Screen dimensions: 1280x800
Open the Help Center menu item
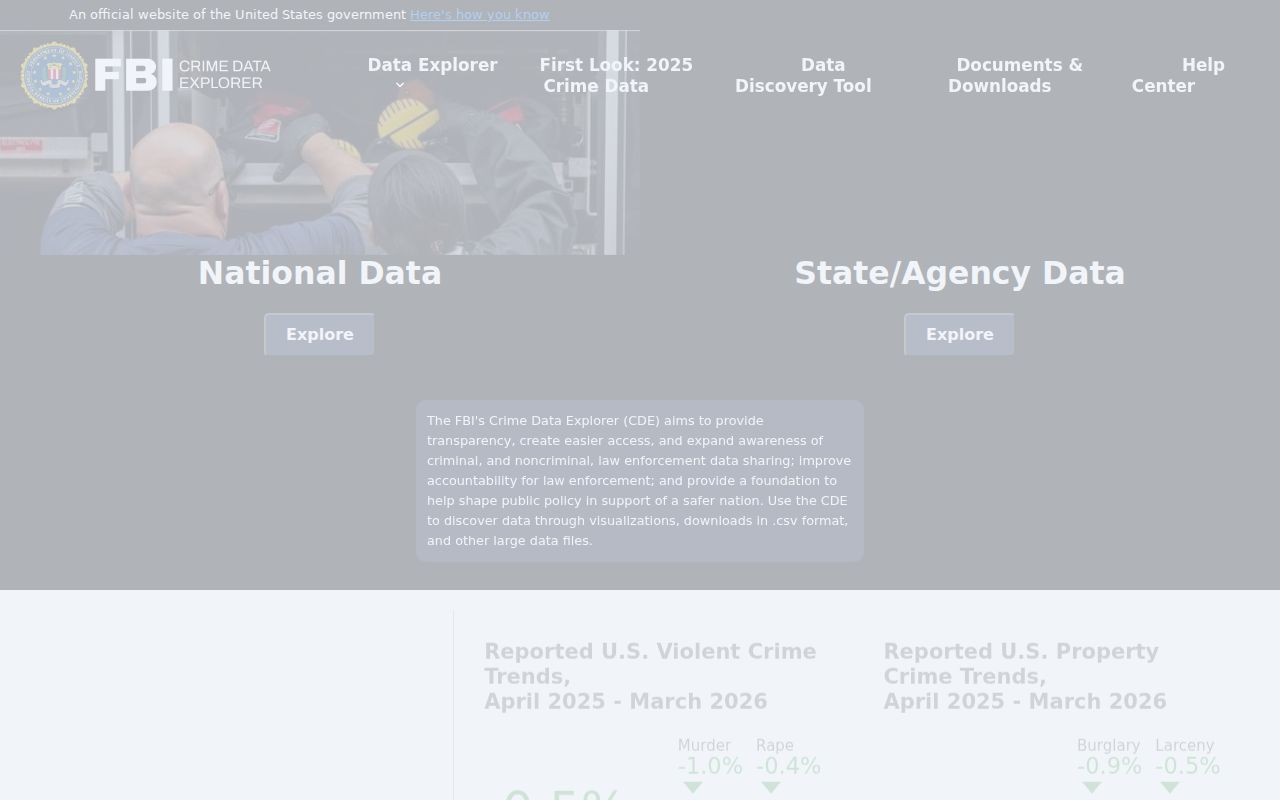click(1178, 75)
